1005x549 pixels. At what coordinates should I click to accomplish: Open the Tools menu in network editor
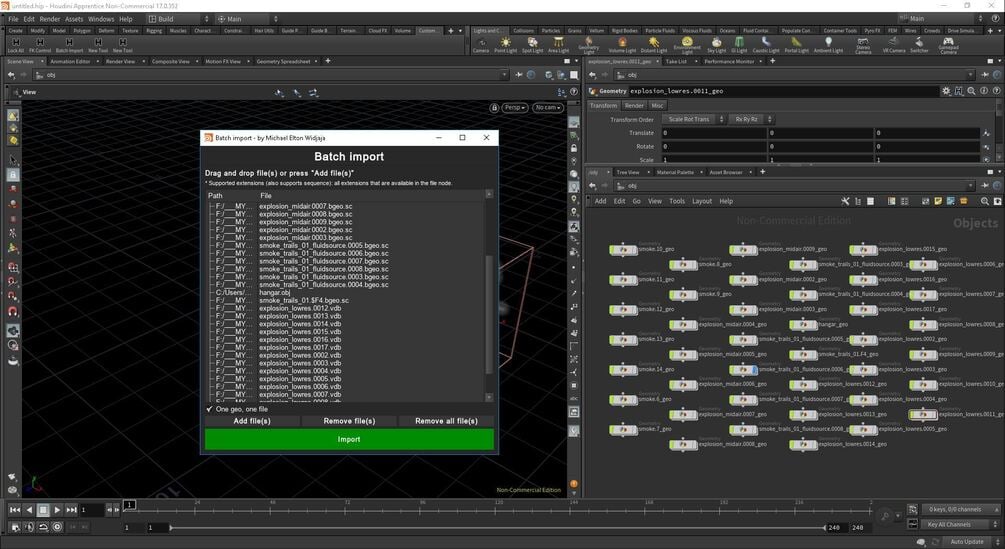coord(677,201)
